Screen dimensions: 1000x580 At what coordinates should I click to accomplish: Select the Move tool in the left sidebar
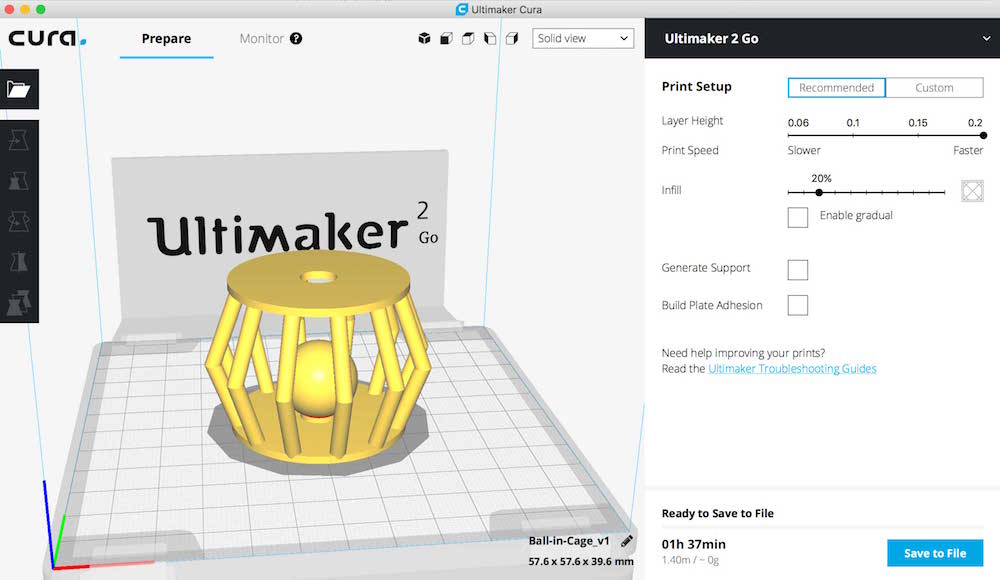coord(18,140)
